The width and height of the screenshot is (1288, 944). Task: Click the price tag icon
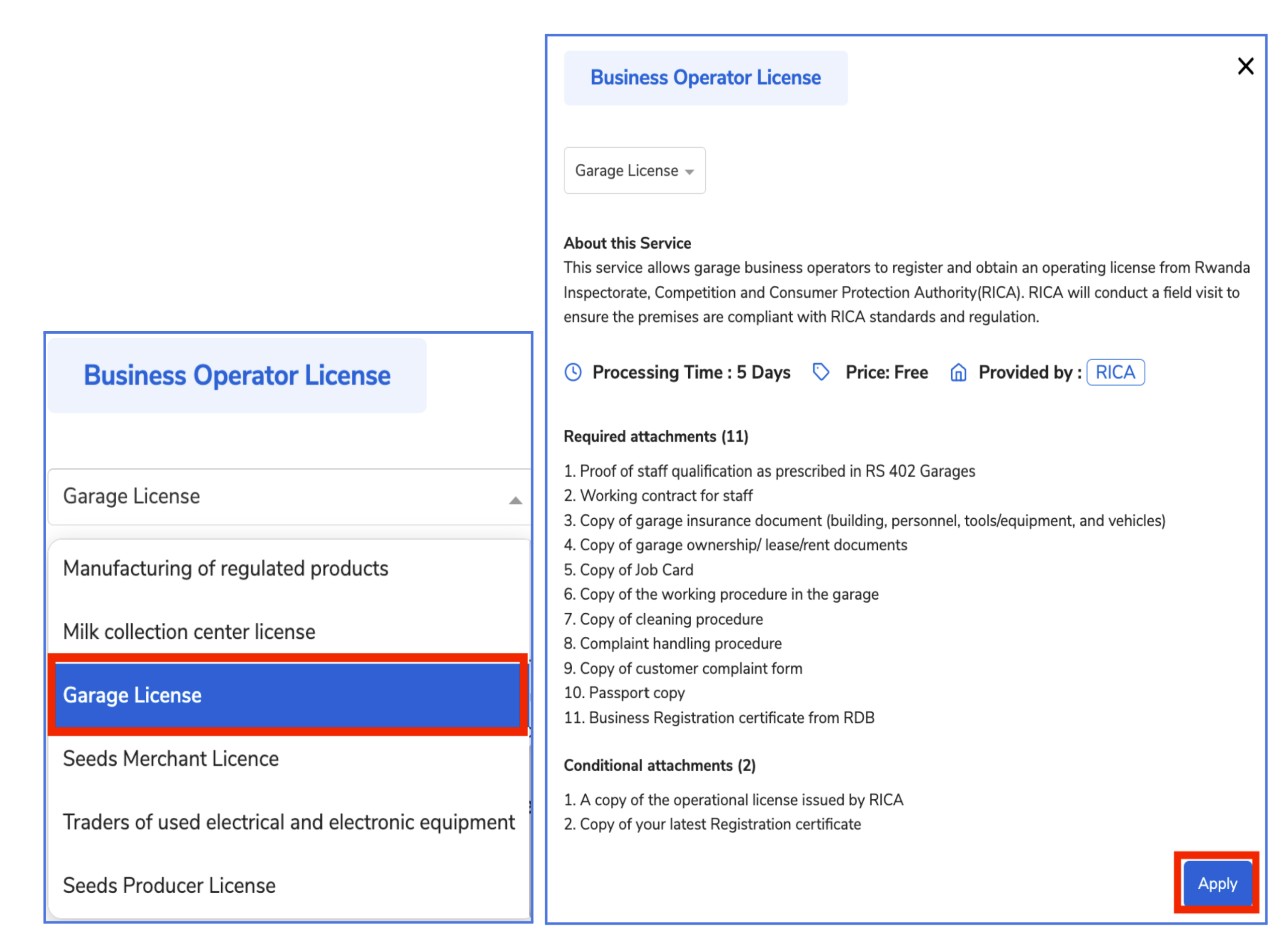tap(820, 372)
